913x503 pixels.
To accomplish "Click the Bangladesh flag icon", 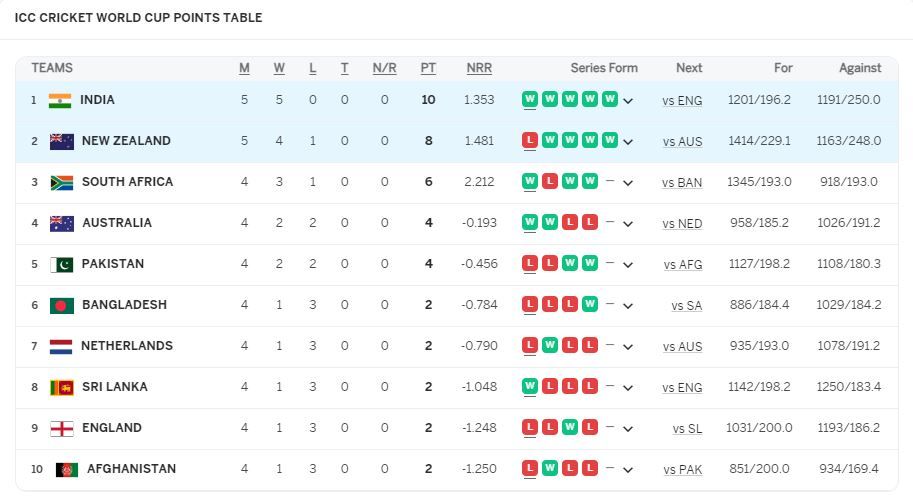I will click(62, 305).
